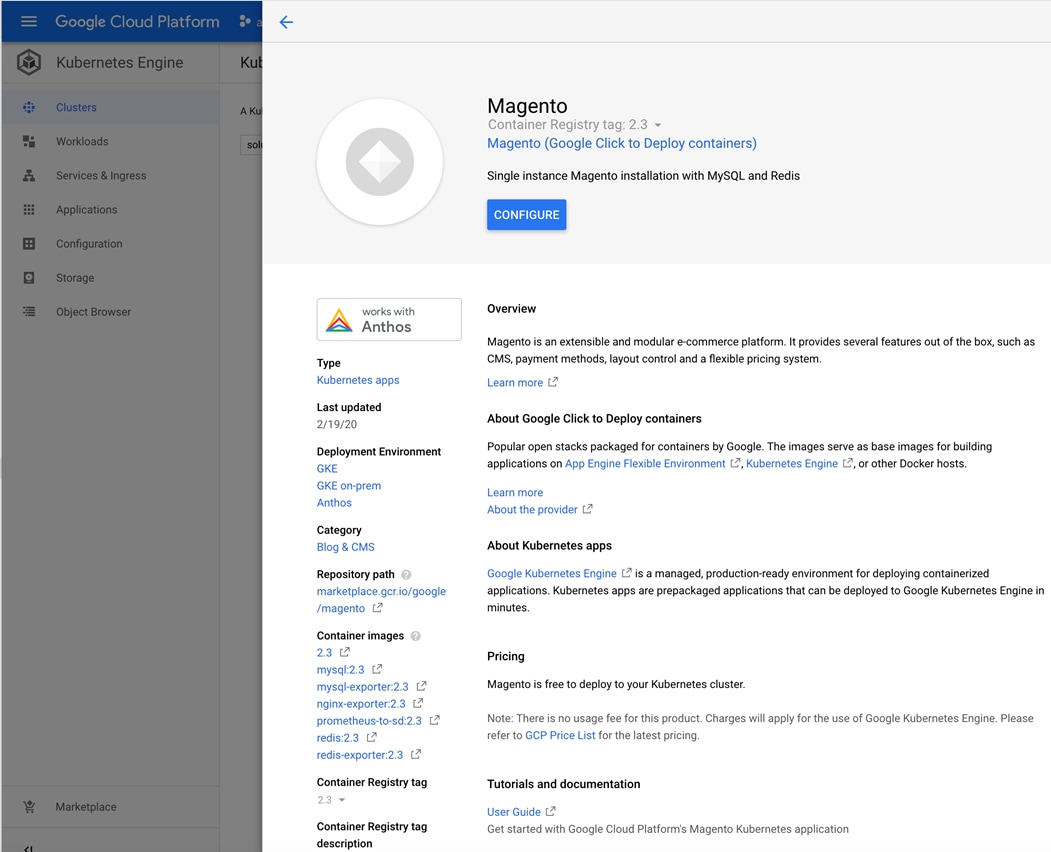1051x852 pixels.
Task: Open Marketplace from the sidebar
Action: coord(110,807)
